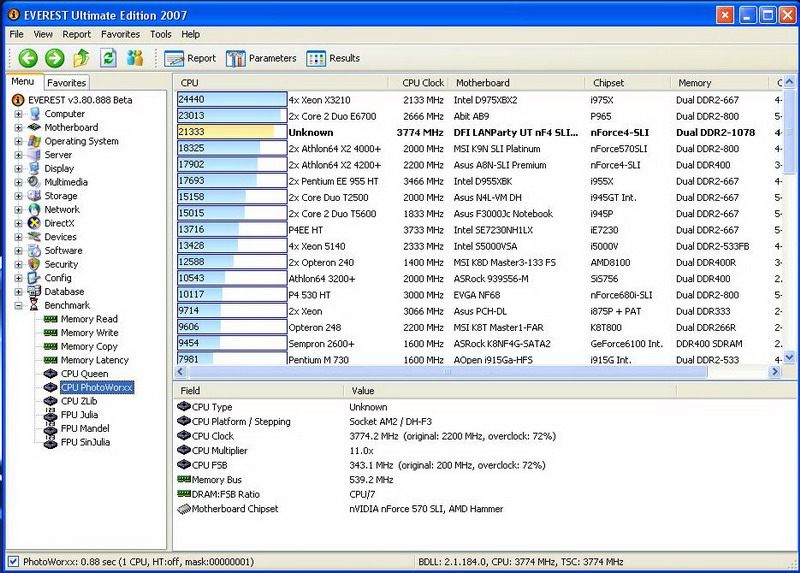
Task: Expand the Storage tree node
Action: click(18, 196)
